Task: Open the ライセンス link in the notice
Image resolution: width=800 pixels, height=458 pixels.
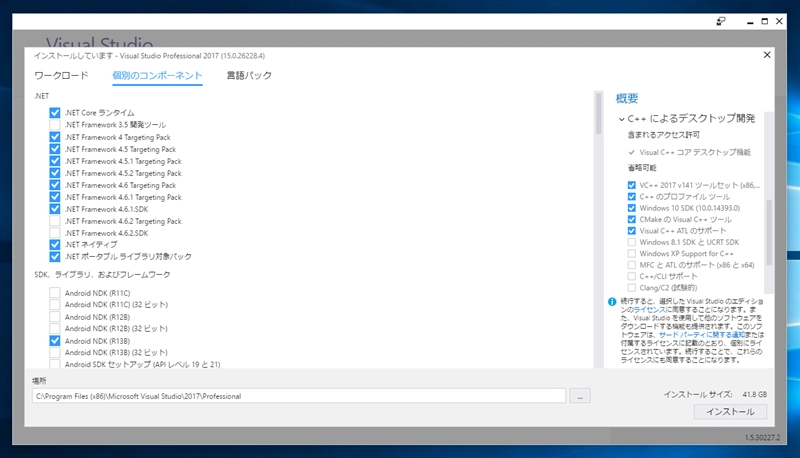Action: point(649,310)
